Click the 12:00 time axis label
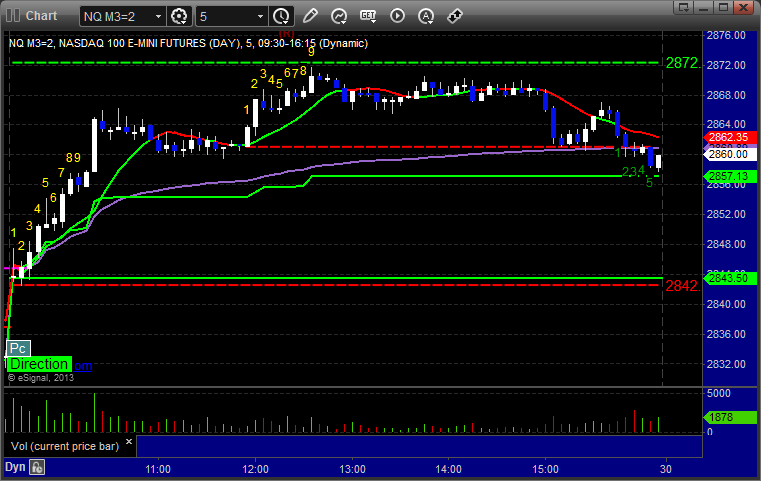Screen dimensions: 761x481 coord(255,469)
